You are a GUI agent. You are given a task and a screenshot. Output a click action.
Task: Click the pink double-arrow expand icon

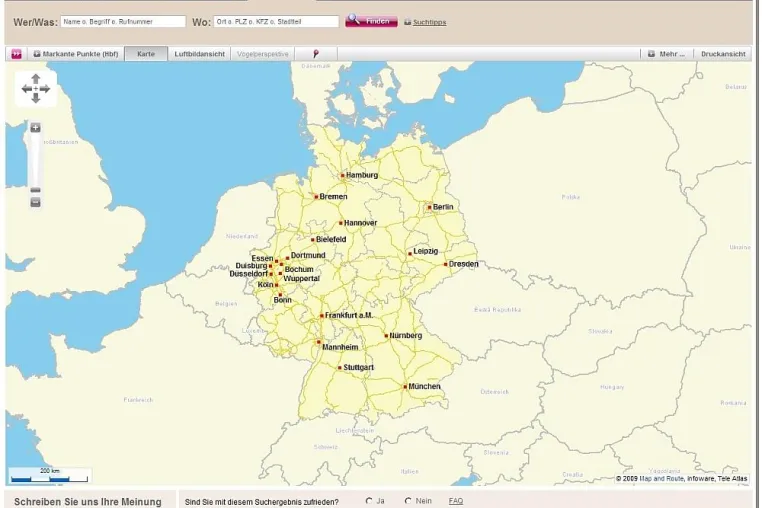[17, 54]
